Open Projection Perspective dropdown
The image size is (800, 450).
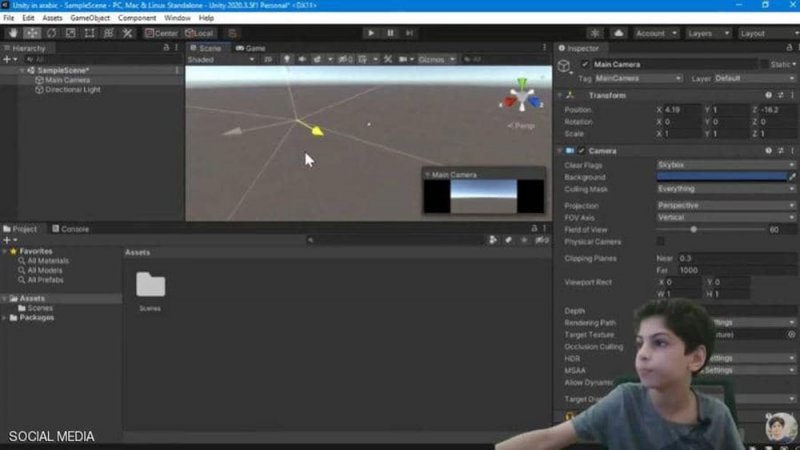click(x=726, y=206)
